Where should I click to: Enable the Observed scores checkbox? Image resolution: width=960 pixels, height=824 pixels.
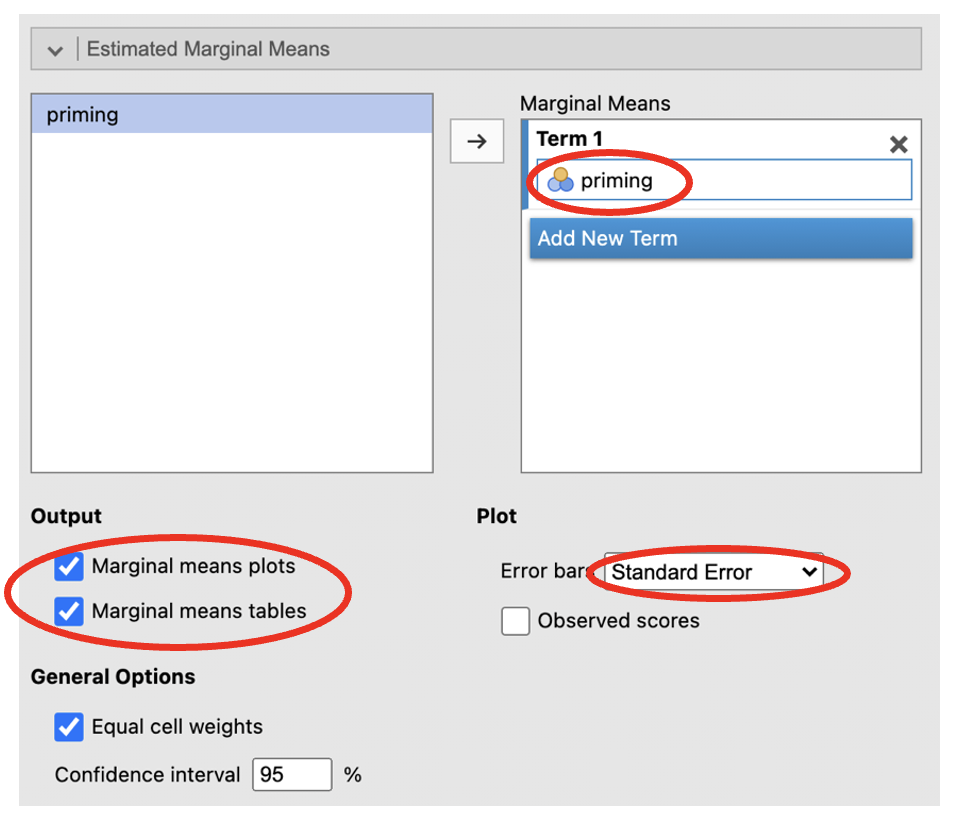click(x=515, y=621)
